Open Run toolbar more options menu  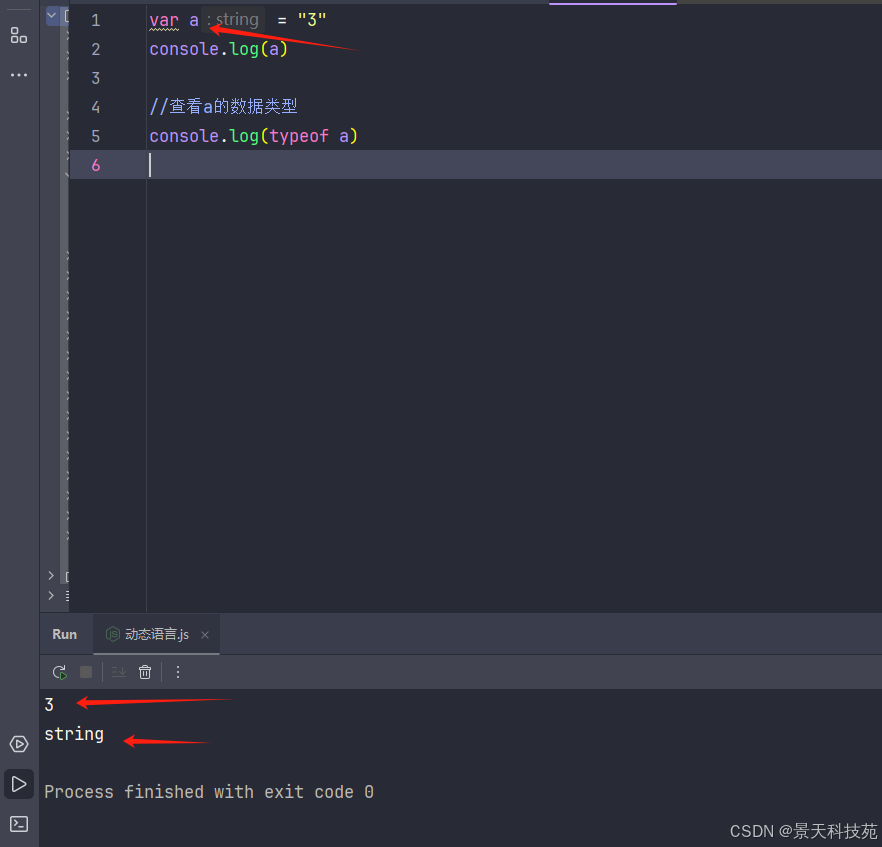point(178,672)
